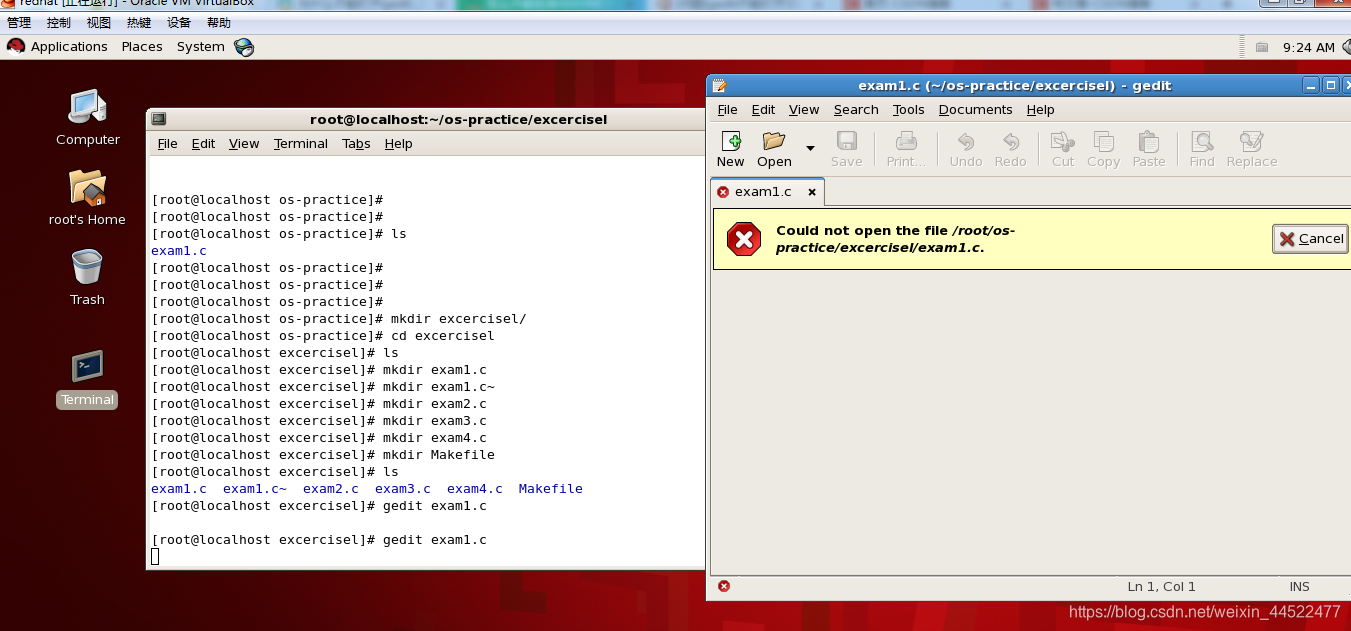The width and height of the screenshot is (1351, 631).
Task: Close the exam1.c tab in gedit
Action: pos(812,192)
